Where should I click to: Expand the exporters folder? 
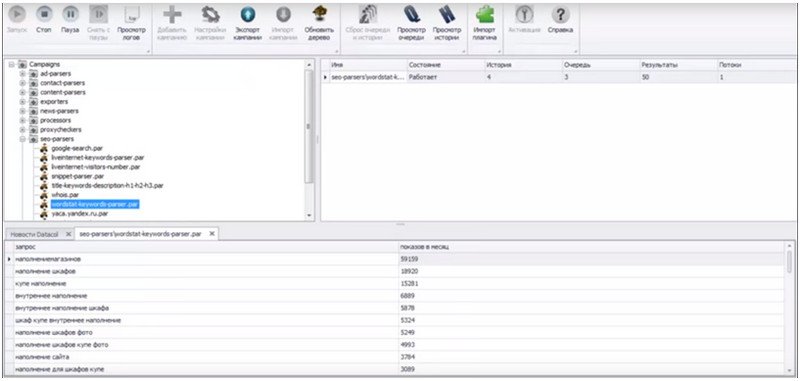(x=22, y=101)
